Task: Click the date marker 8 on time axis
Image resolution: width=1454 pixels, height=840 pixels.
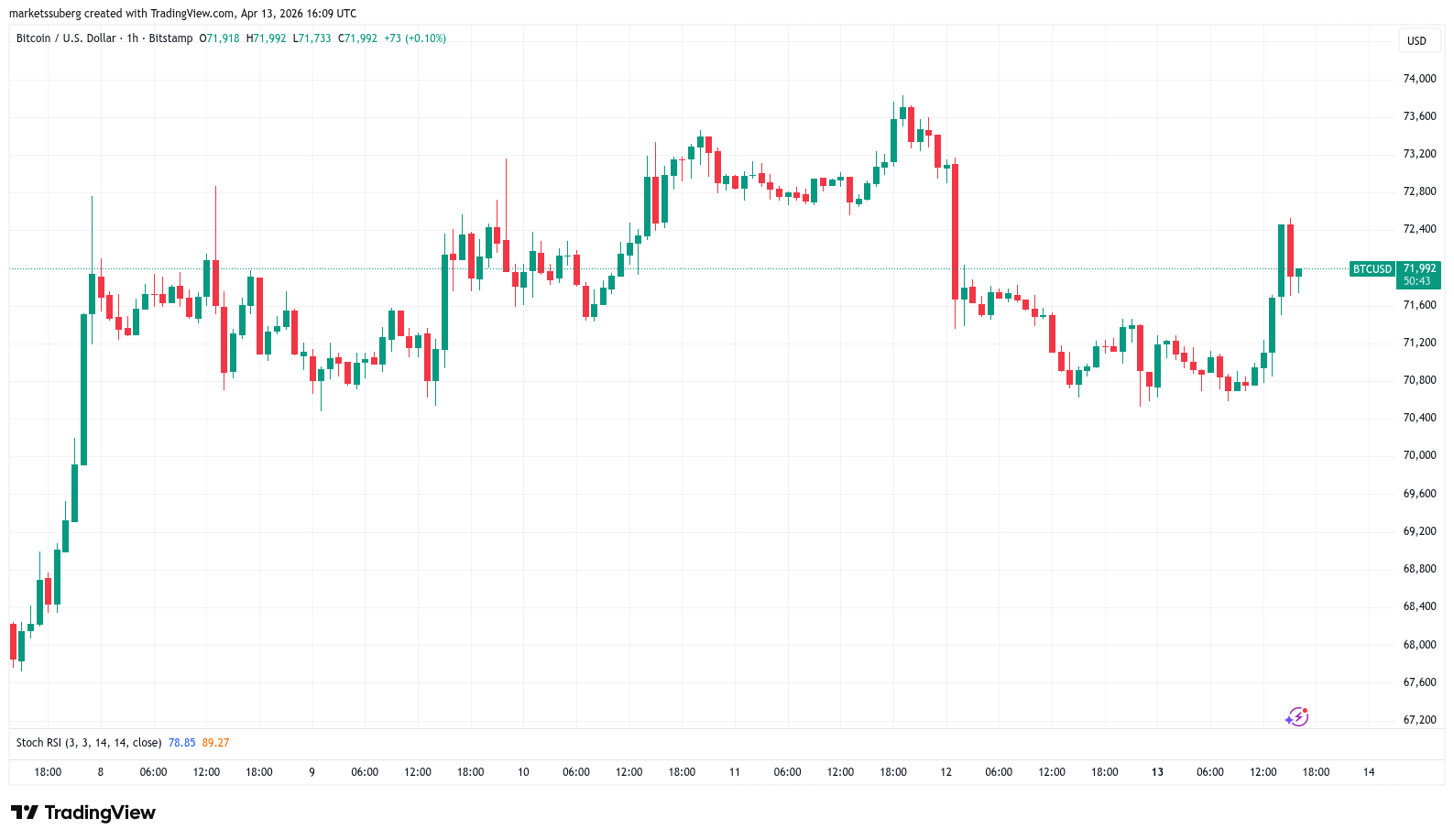Action: click(x=101, y=772)
